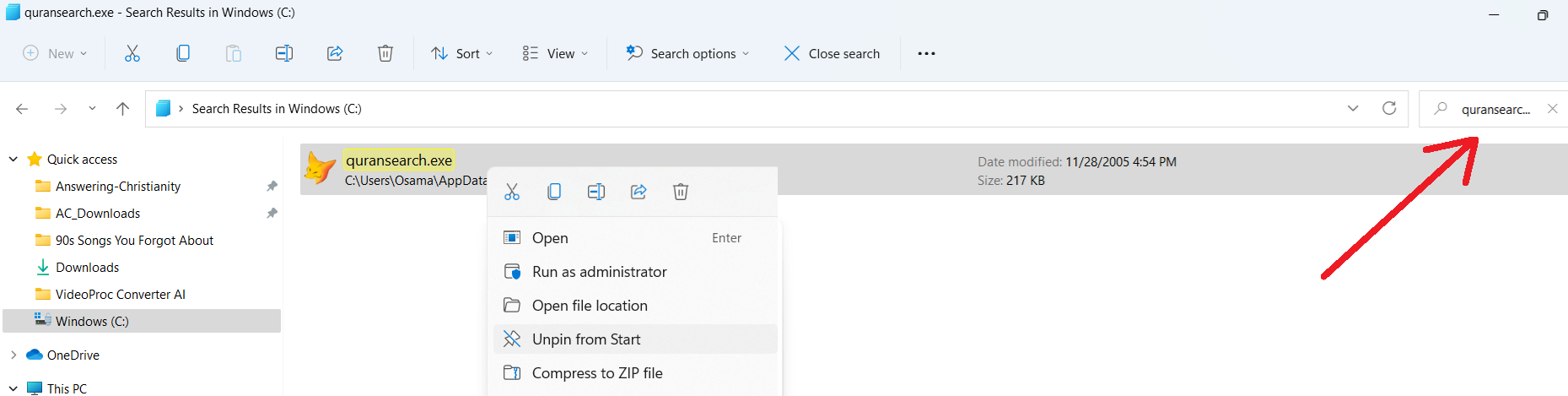1568x396 pixels.
Task: Select the quransearch.exe file name
Action: [x=399, y=160]
